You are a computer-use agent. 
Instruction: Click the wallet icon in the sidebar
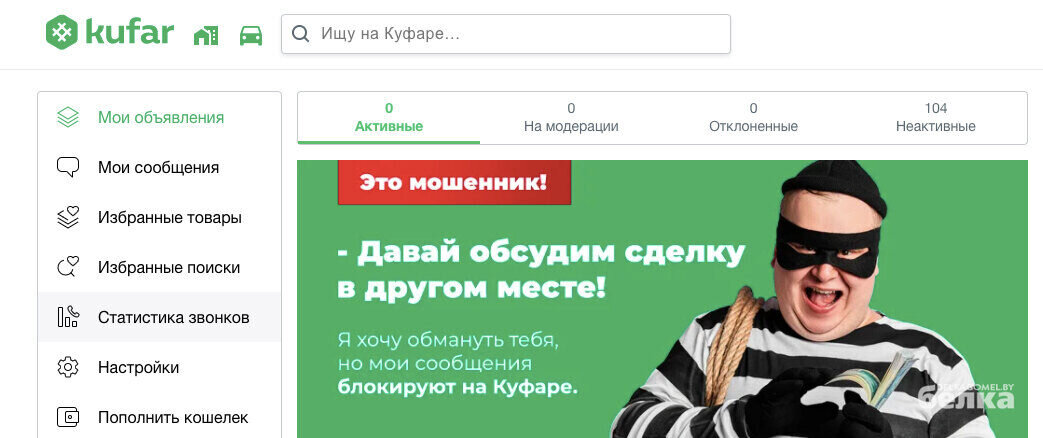[68, 417]
